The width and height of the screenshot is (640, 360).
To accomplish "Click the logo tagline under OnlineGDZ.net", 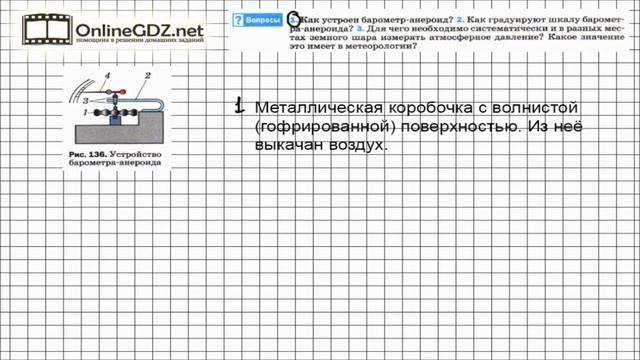I will [140, 40].
